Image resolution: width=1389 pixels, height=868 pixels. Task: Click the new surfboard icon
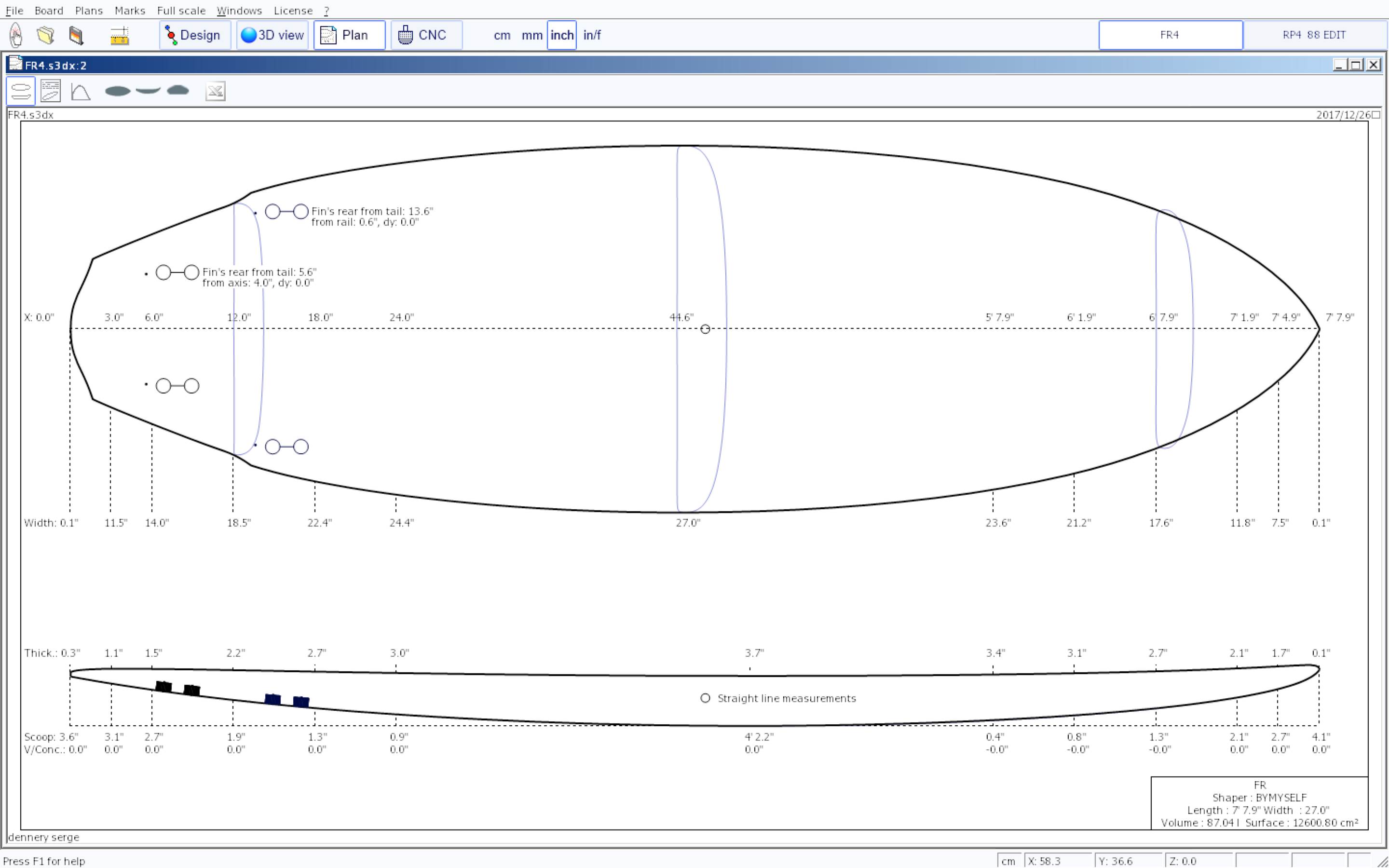click(16, 35)
